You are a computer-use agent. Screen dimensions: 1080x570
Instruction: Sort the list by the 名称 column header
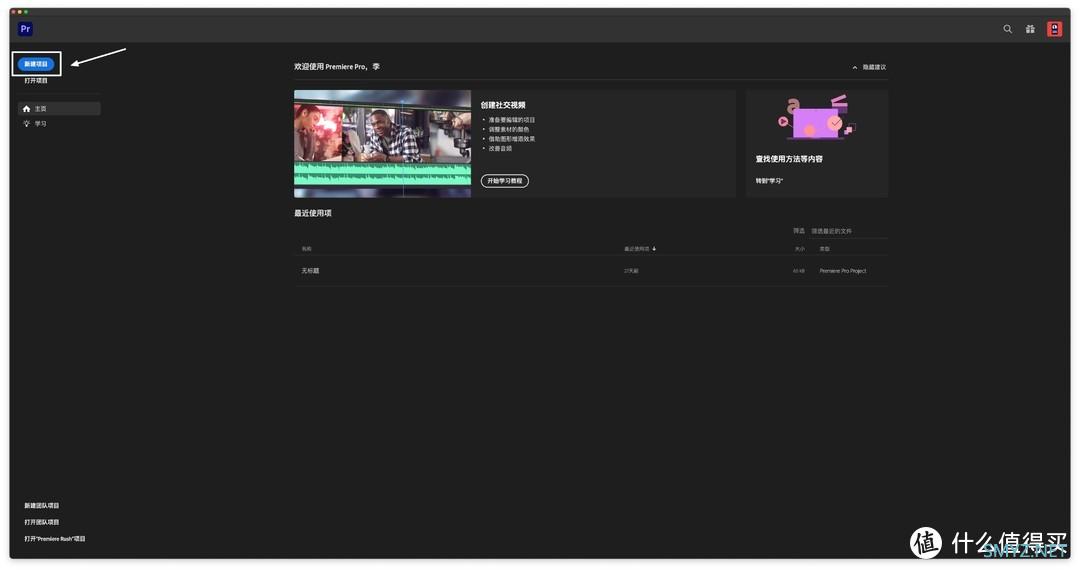[307, 249]
